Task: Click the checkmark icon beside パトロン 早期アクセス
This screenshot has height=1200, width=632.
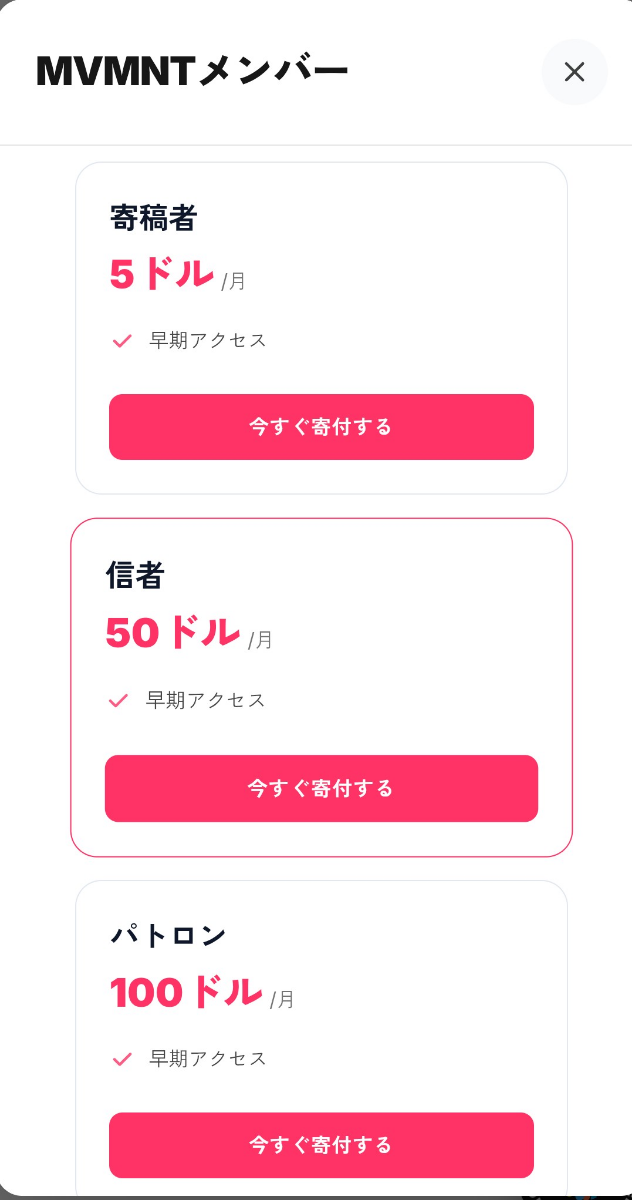Action: (120, 1058)
